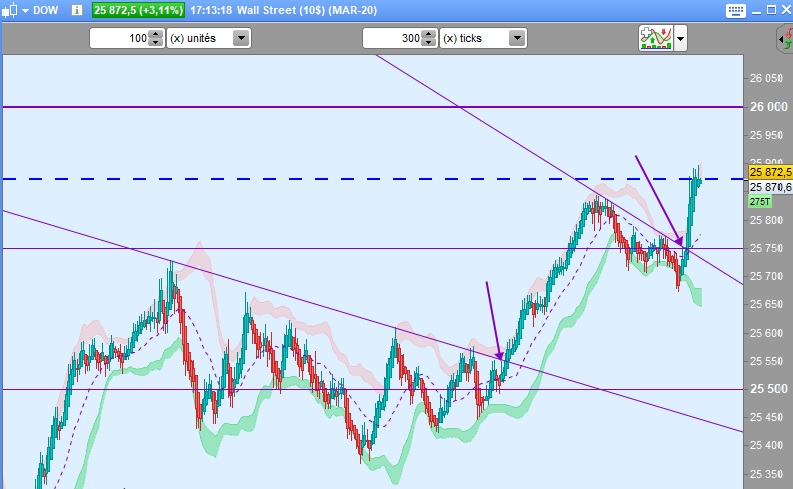
Task: Click the green 25 872,5 (+3,11%) price badge
Action: coord(138,10)
